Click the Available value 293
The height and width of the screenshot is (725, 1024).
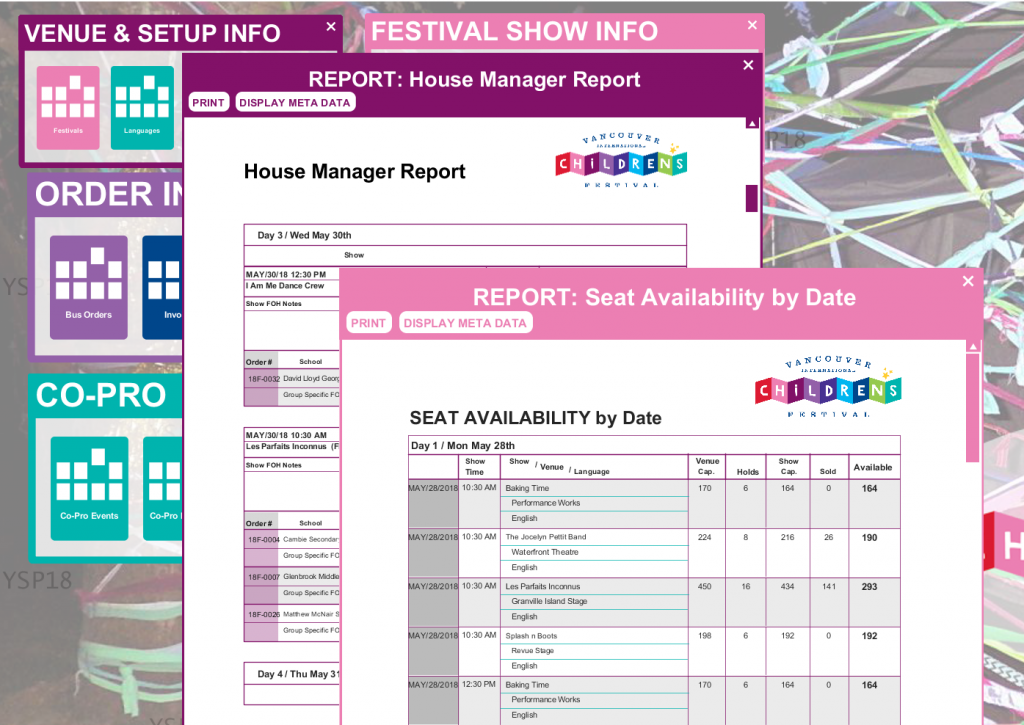[x=869, y=587]
